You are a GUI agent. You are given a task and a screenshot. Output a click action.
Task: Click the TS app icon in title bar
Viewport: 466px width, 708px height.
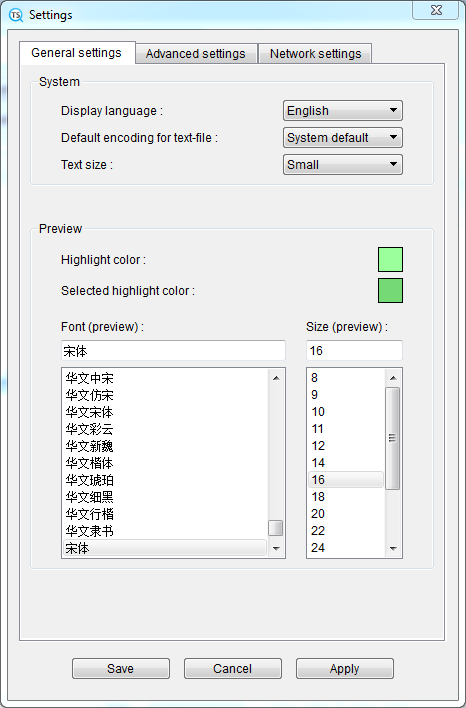16,15
